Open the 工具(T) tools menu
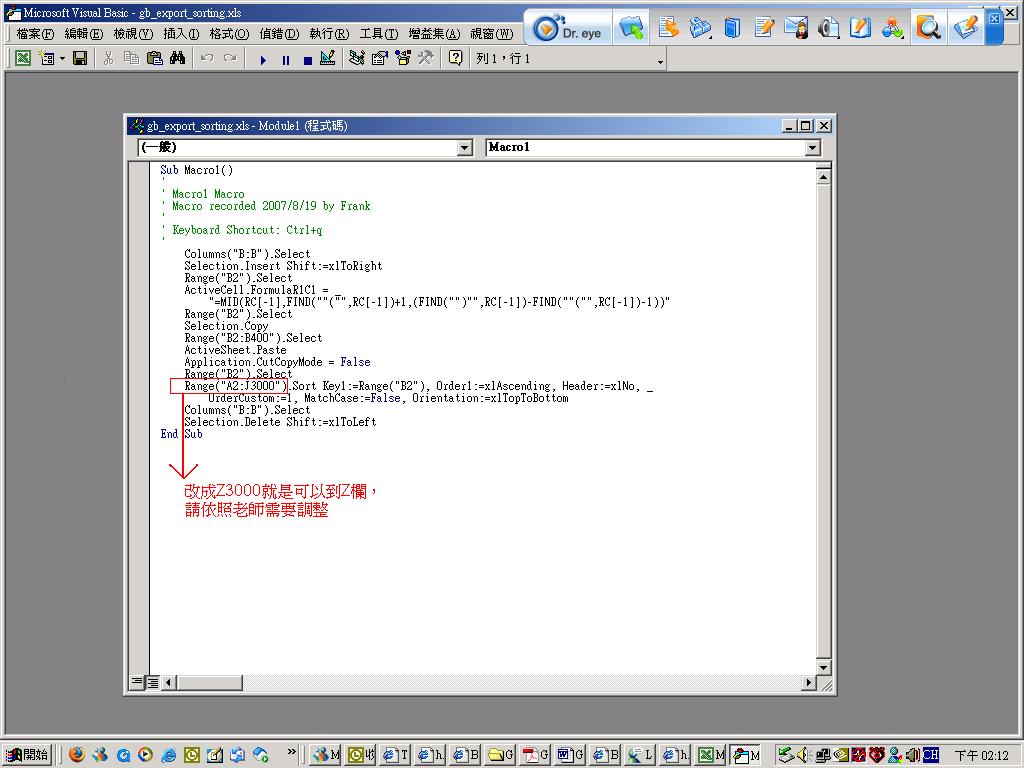This screenshot has height=768, width=1024. pos(379,34)
